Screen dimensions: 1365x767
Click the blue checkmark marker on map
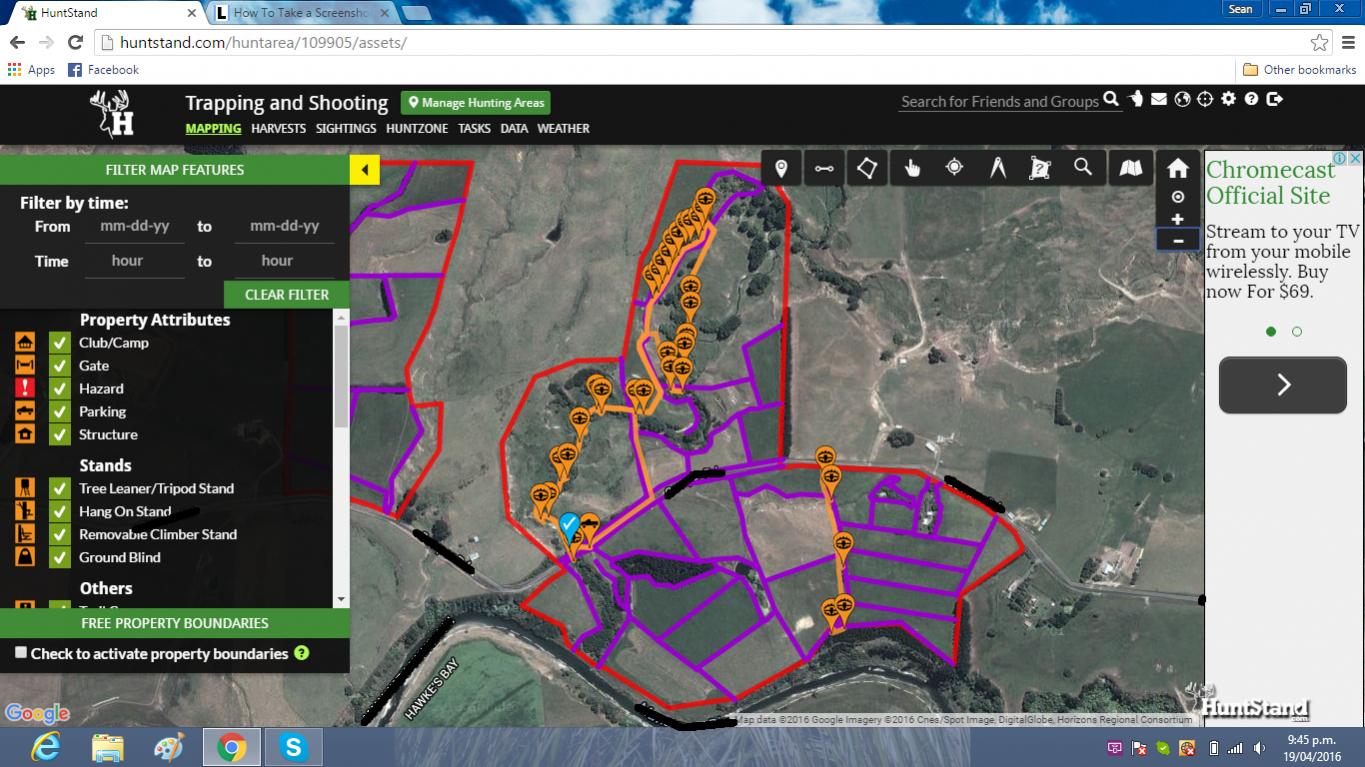[x=569, y=526]
